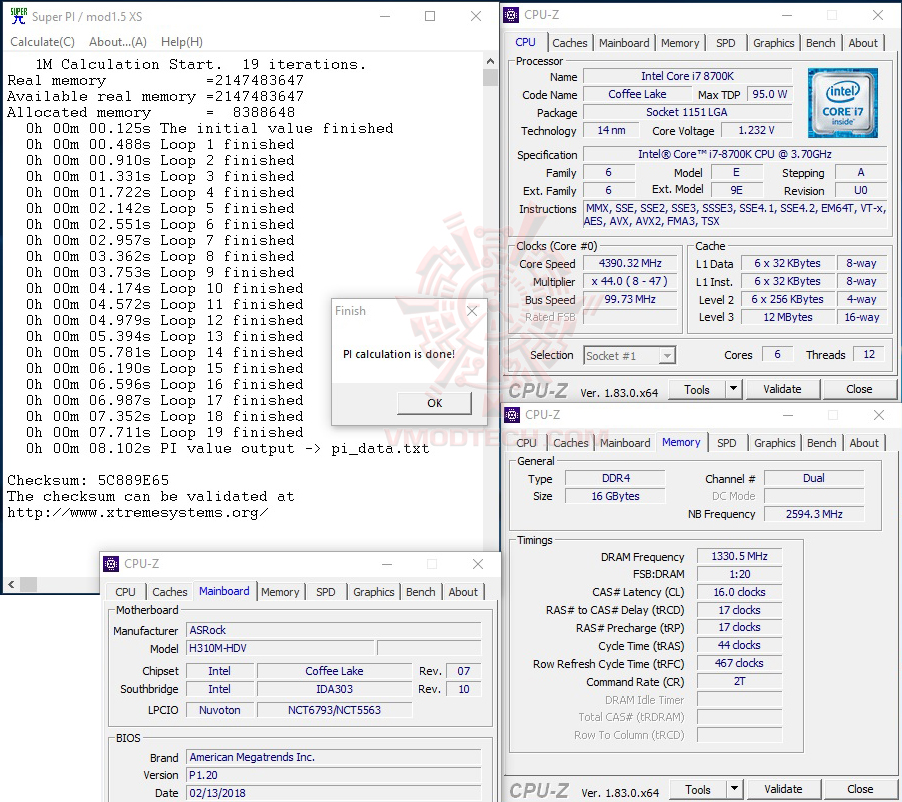
Task: Select Caches tab in Memory CPU-Z window
Action: tap(571, 443)
